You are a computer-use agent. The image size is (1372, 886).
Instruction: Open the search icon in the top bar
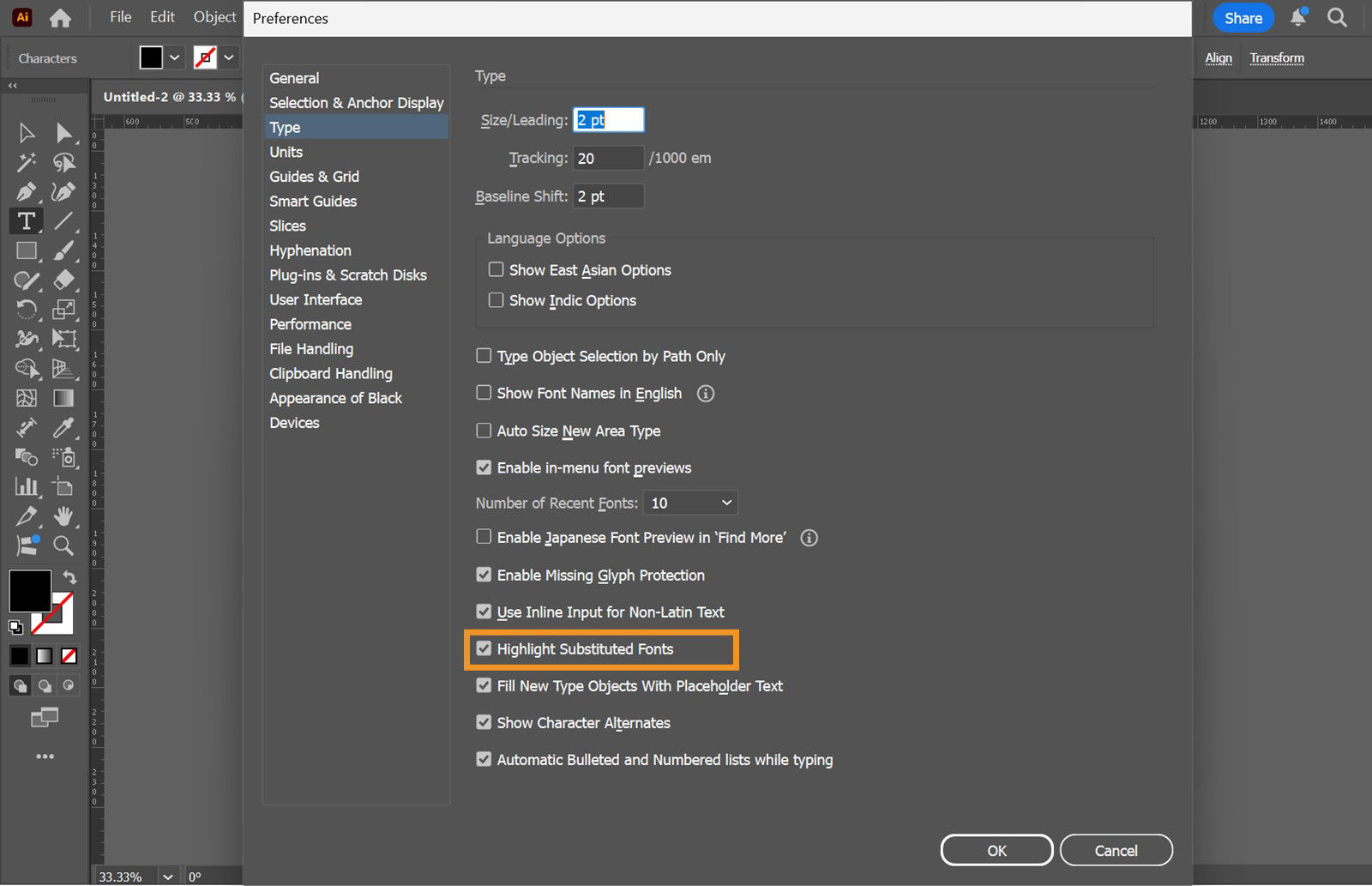1338,17
